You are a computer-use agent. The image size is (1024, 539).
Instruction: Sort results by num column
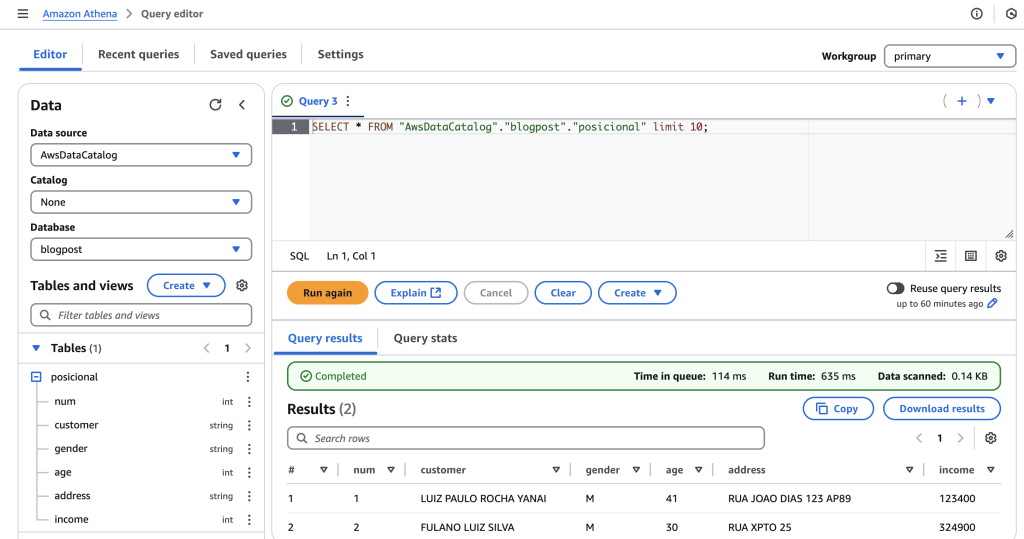[x=391, y=470]
